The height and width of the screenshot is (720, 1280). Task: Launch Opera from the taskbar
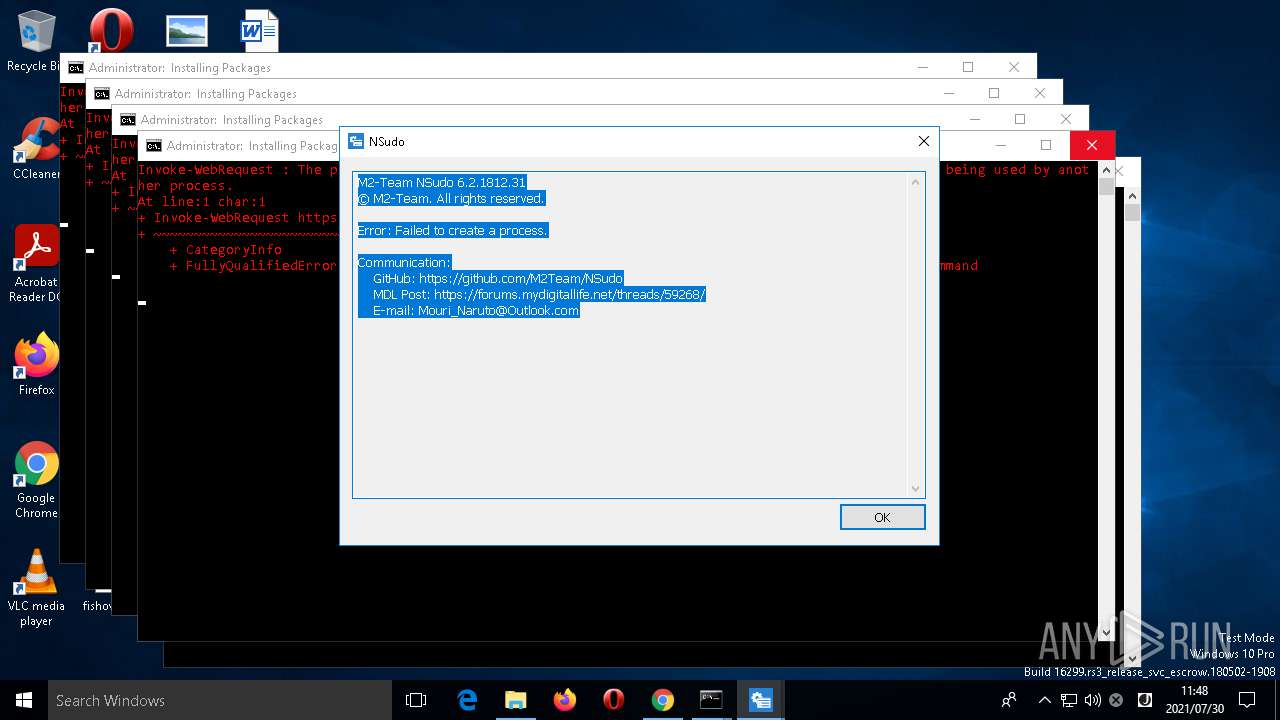coord(613,700)
